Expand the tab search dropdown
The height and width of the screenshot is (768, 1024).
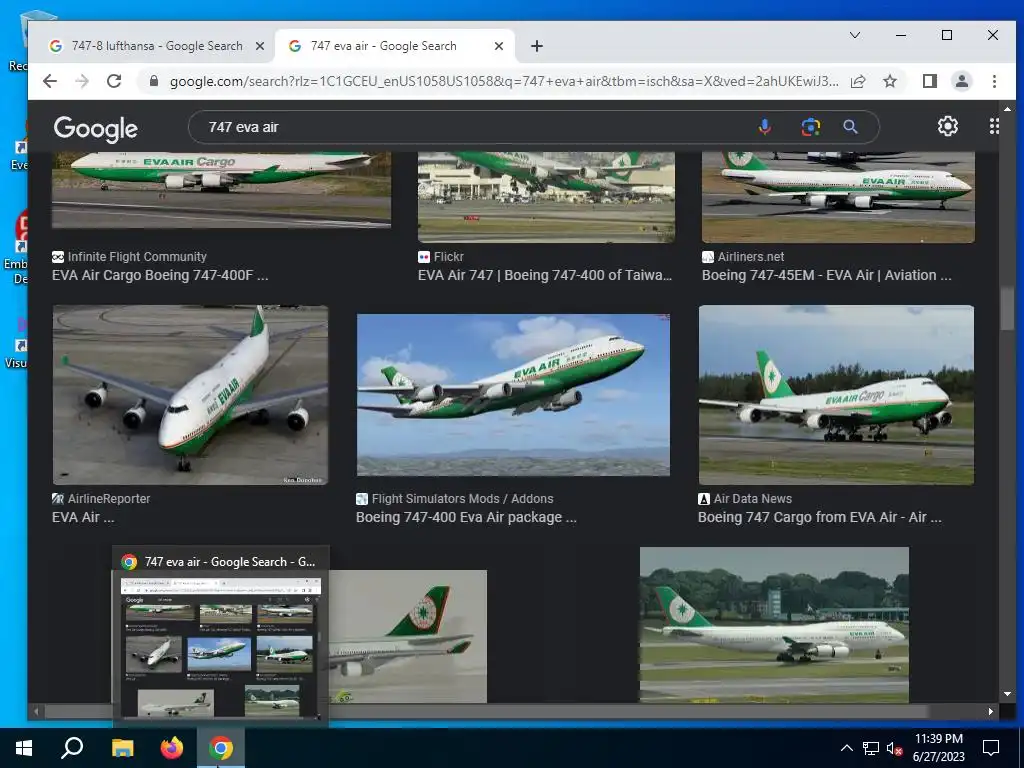[x=854, y=35]
